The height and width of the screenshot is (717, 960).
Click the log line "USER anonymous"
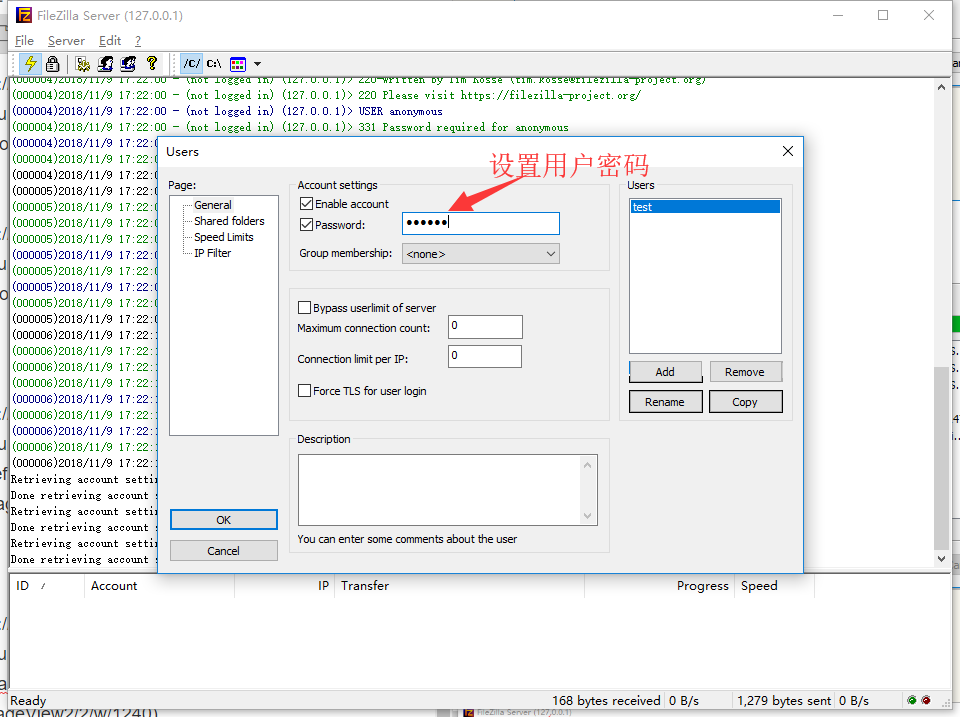pyautogui.click(x=400, y=111)
